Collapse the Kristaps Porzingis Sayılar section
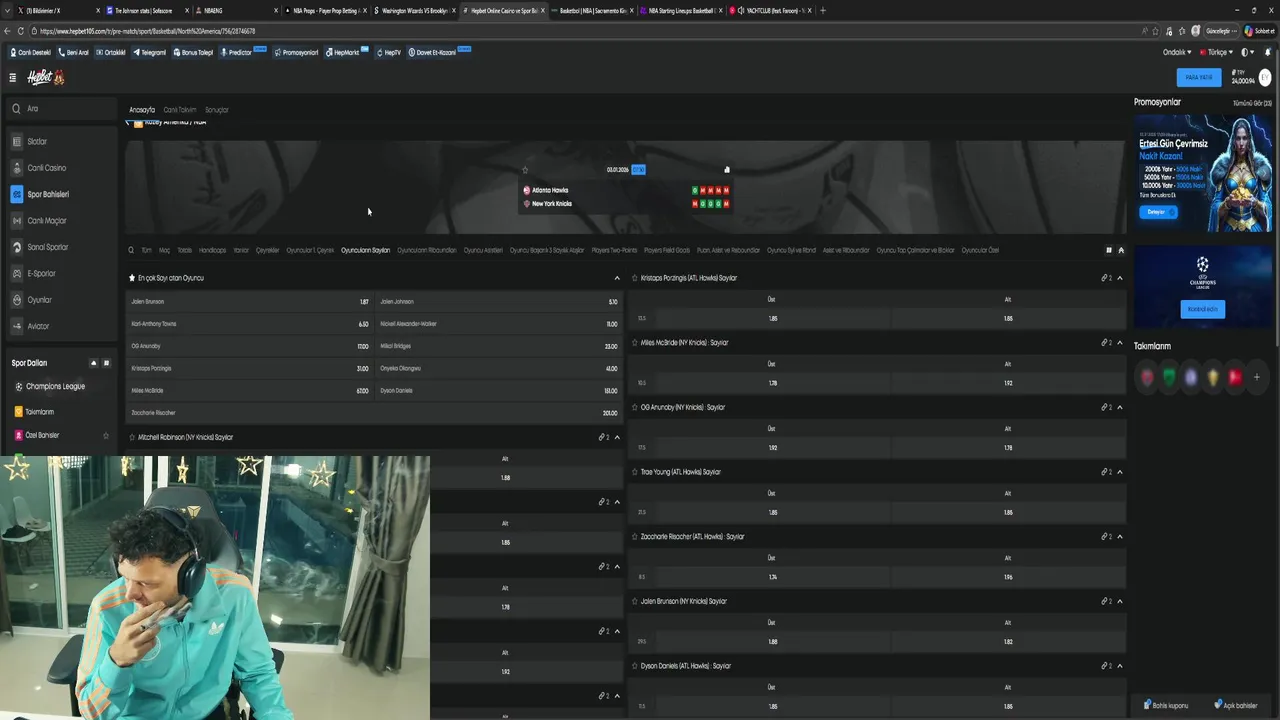Screen dimensions: 1280x720 click(x=1120, y=278)
